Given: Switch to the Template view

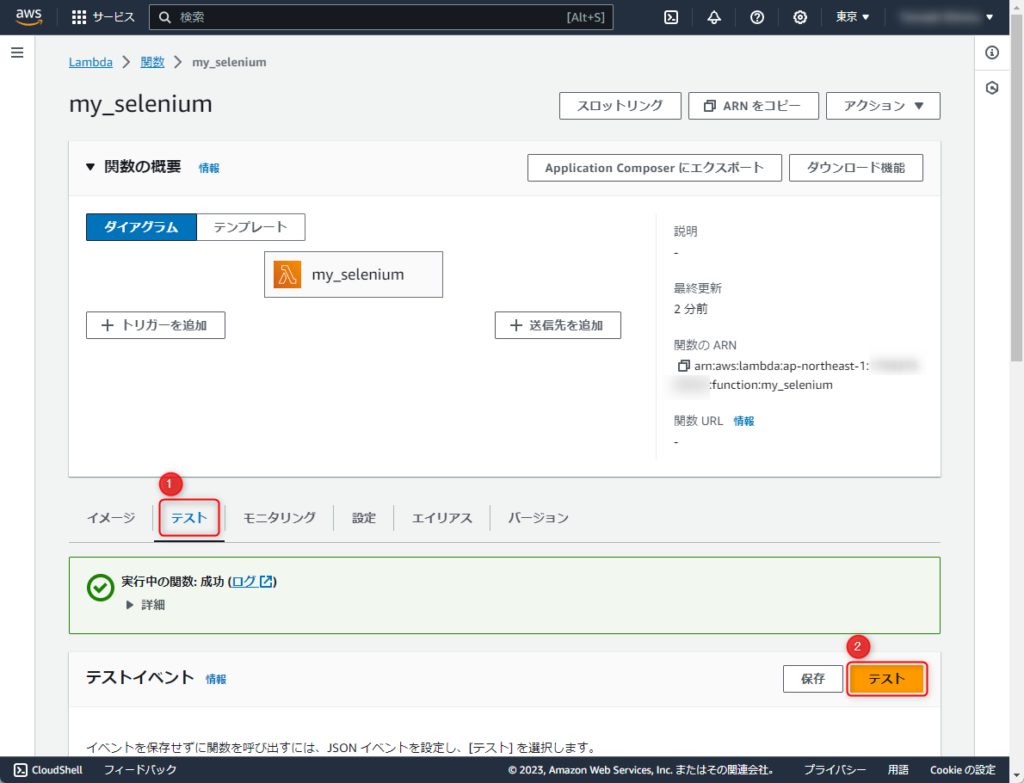Looking at the screenshot, I should pos(251,227).
